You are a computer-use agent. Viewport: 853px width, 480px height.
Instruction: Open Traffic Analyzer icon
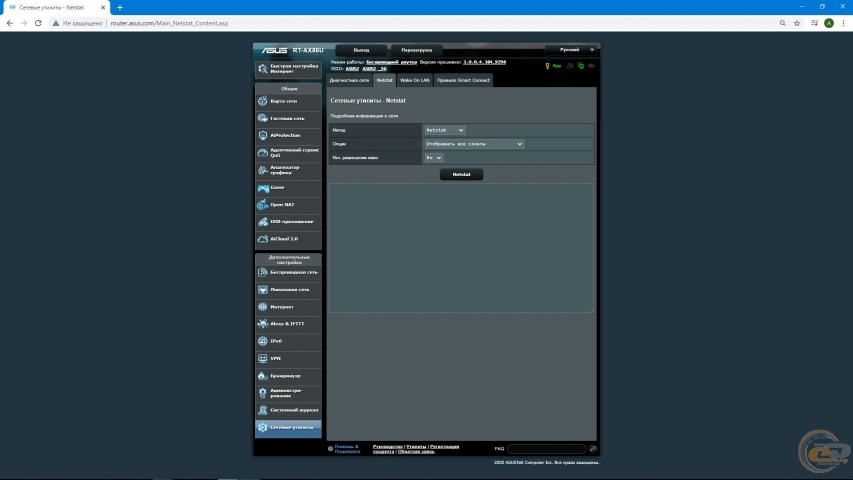263,170
